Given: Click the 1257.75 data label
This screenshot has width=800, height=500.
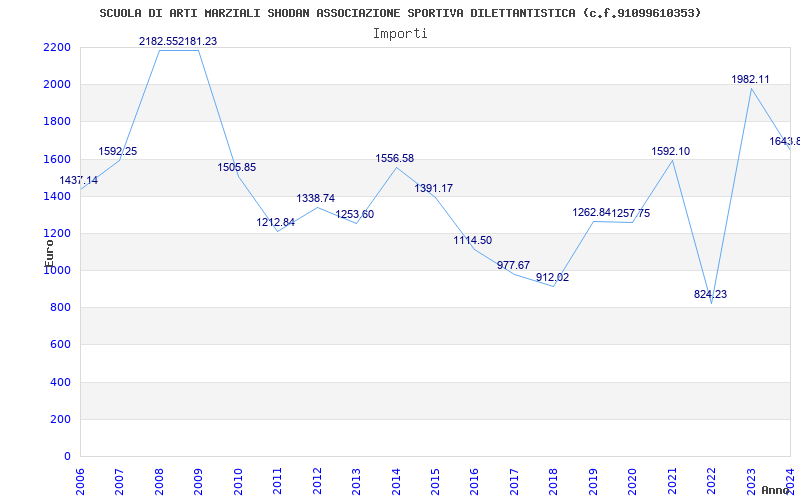Looking at the screenshot, I should coord(631,213).
